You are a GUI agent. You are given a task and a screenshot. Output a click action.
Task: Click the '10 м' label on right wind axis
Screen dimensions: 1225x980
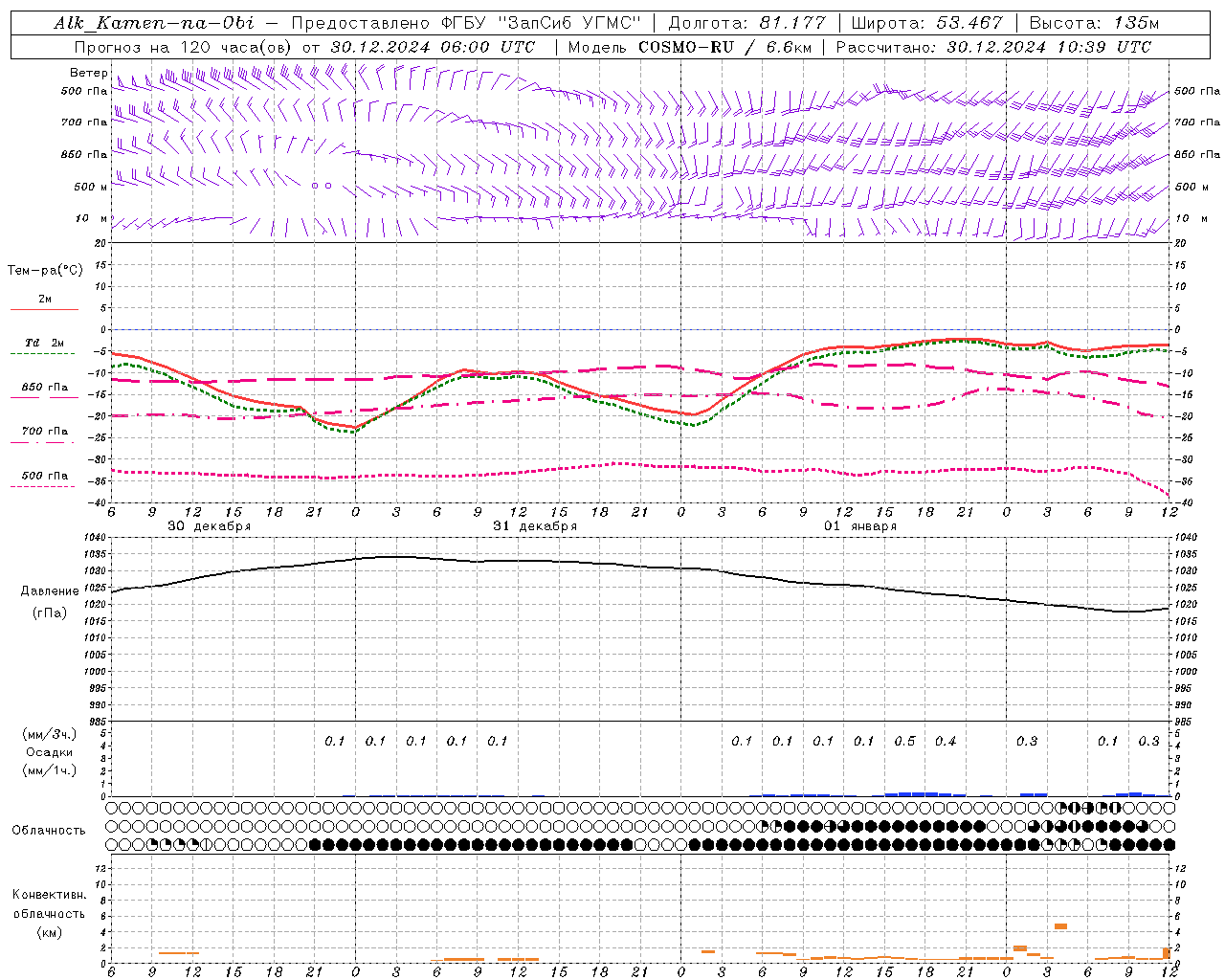(1191, 219)
